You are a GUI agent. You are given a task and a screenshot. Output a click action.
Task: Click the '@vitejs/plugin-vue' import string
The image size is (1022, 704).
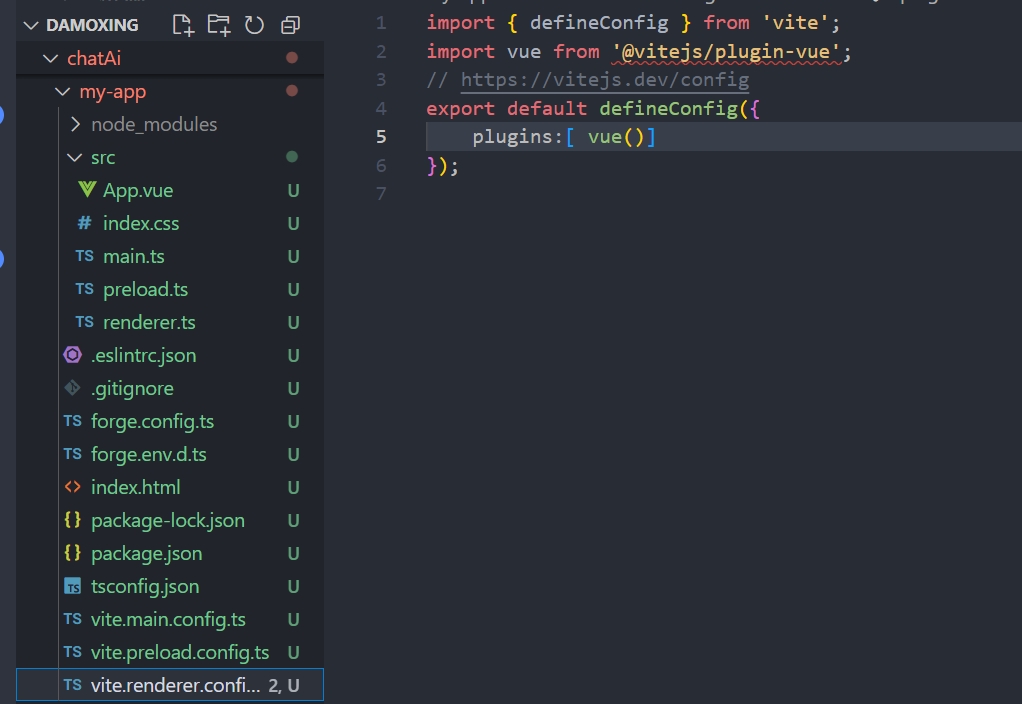pos(725,51)
